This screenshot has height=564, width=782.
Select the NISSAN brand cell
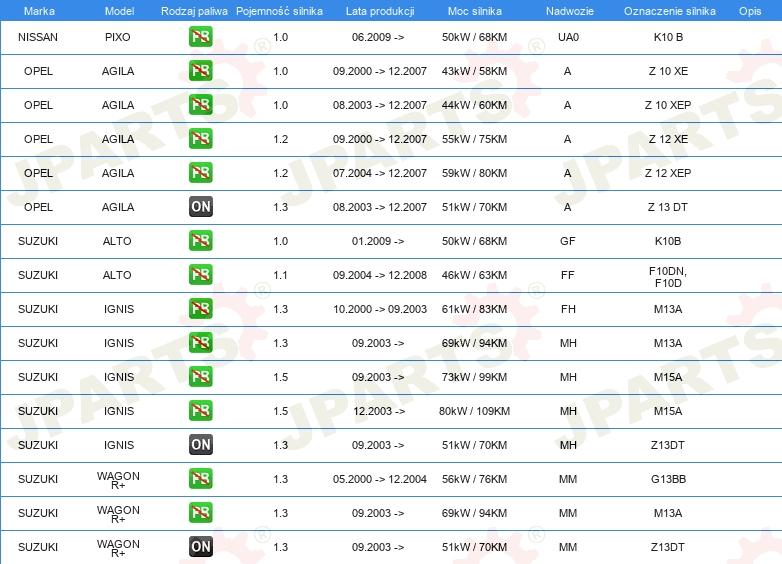pyautogui.click(x=38, y=37)
